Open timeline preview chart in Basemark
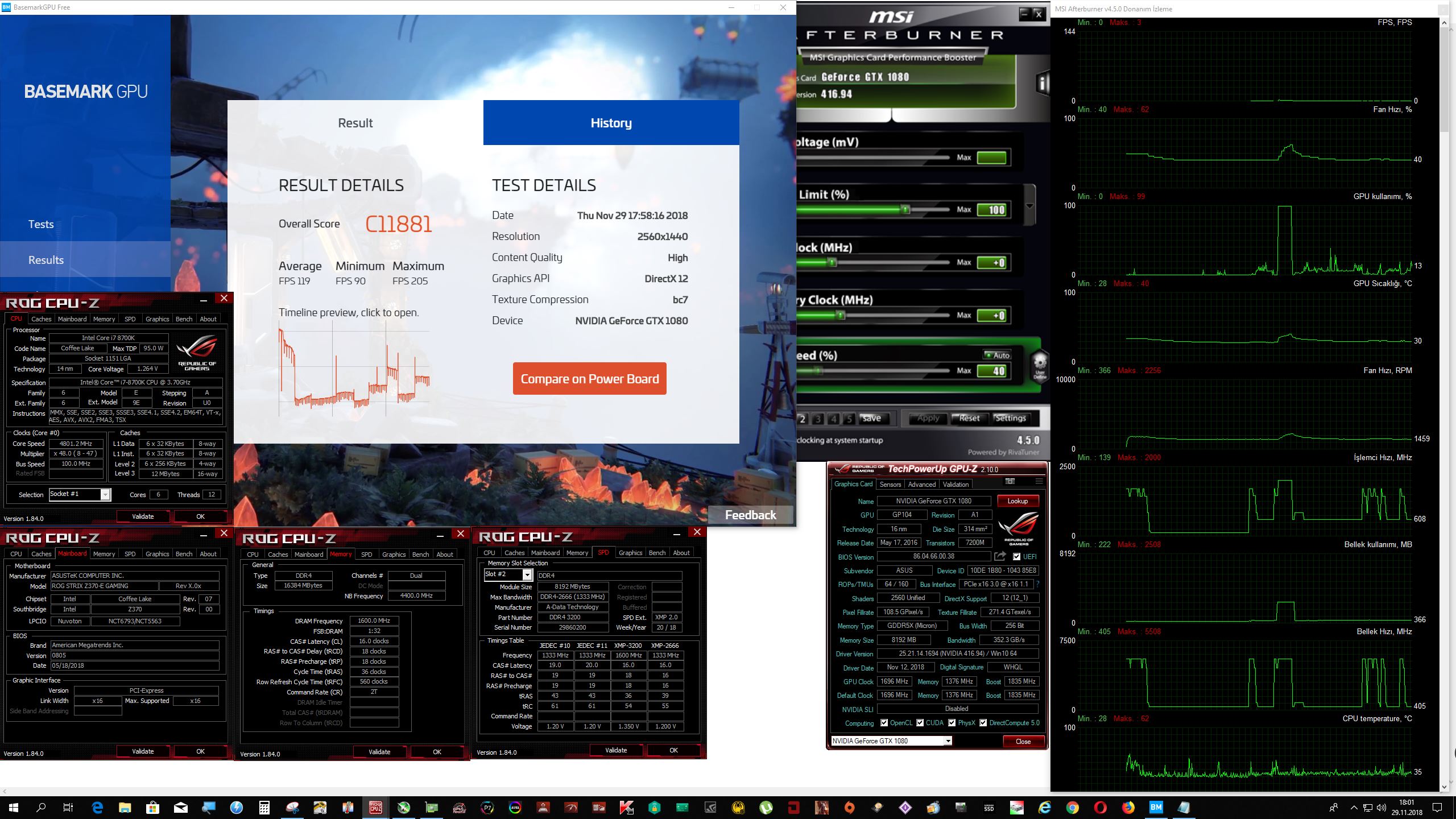This screenshot has height=819, width=1456. (354, 369)
